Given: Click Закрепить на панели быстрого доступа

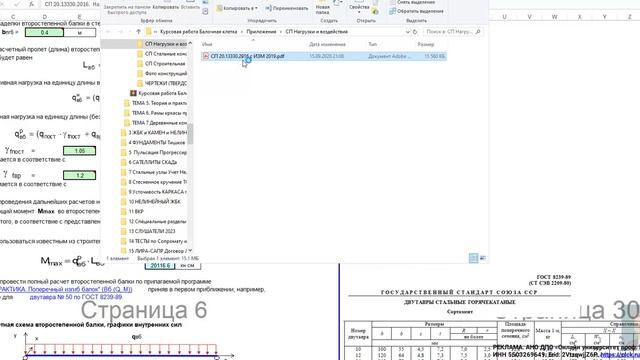Looking at the screenshot, I should [126, 9].
